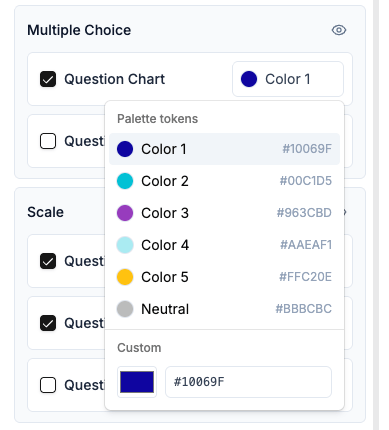Click the purple circle swatch icon

(125, 213)
